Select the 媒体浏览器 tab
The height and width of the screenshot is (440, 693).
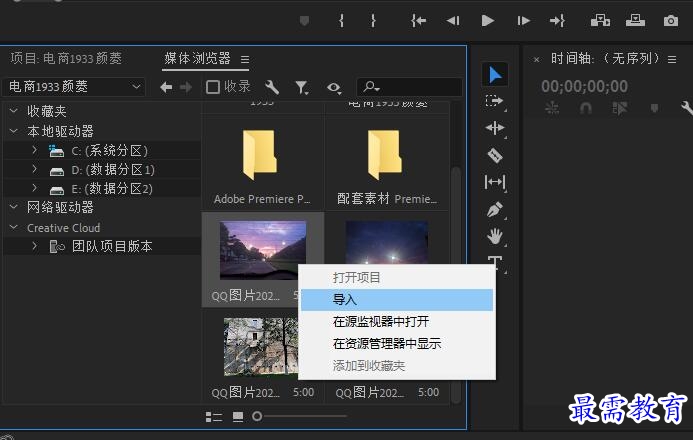198,58
